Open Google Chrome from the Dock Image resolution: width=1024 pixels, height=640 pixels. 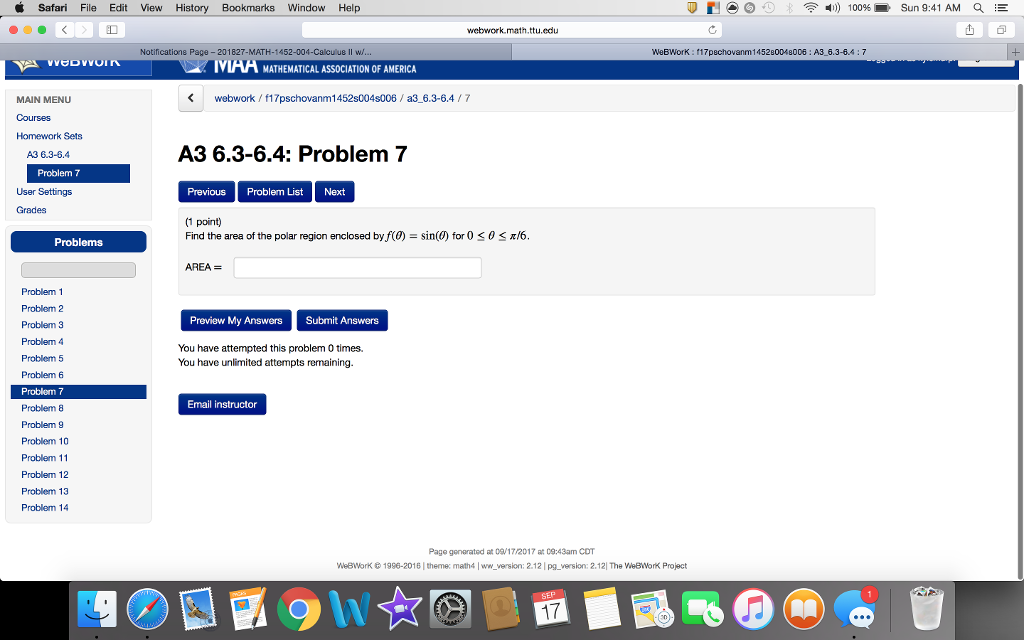tap(299, 608)
